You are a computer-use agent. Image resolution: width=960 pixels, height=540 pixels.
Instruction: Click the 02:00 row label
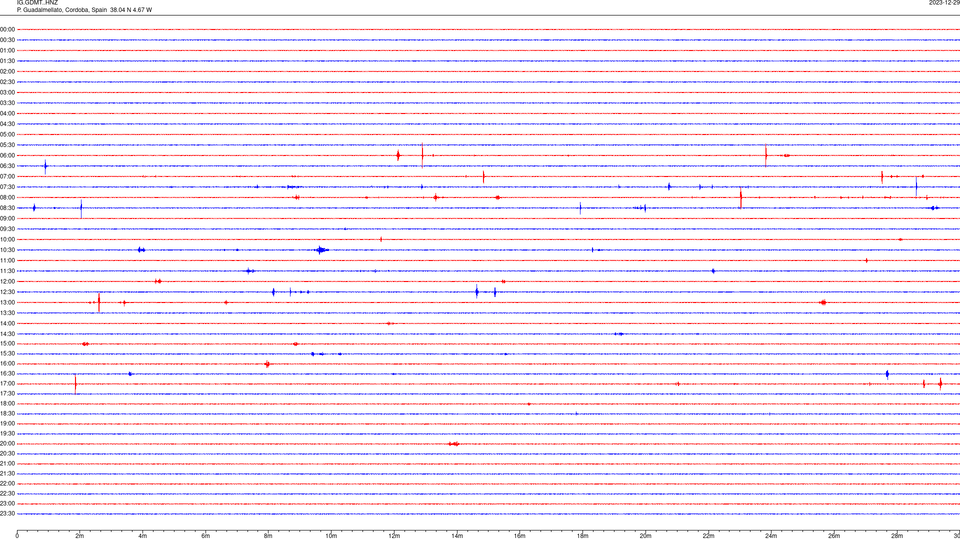(7, 72)
